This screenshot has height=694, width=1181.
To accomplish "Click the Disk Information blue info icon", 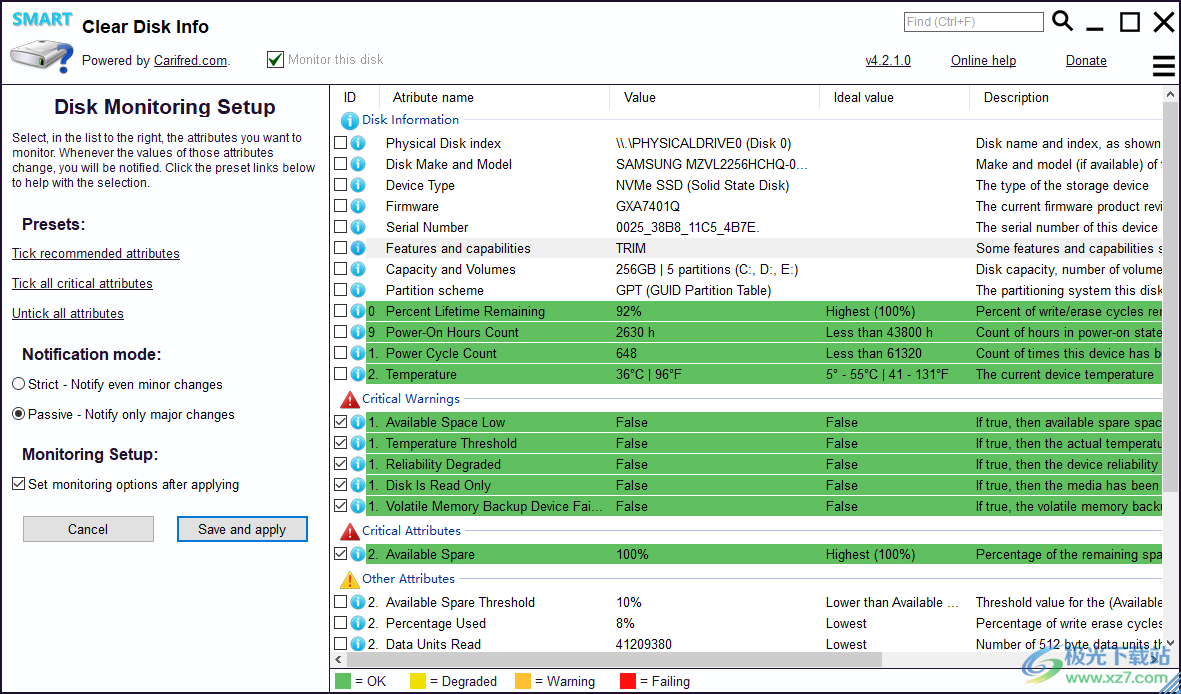I will point(349,120).
